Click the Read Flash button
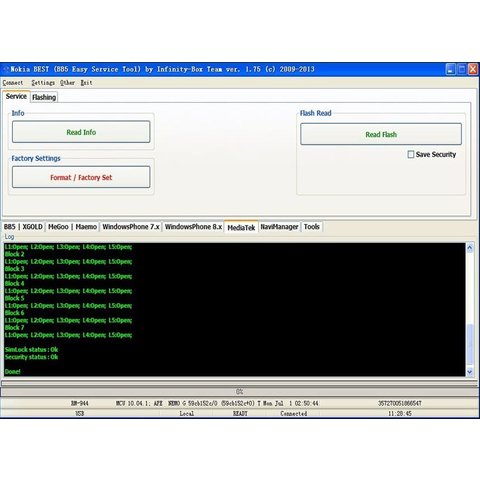Image resolution: width=480 pixels, height=480 pixels. 381,134
